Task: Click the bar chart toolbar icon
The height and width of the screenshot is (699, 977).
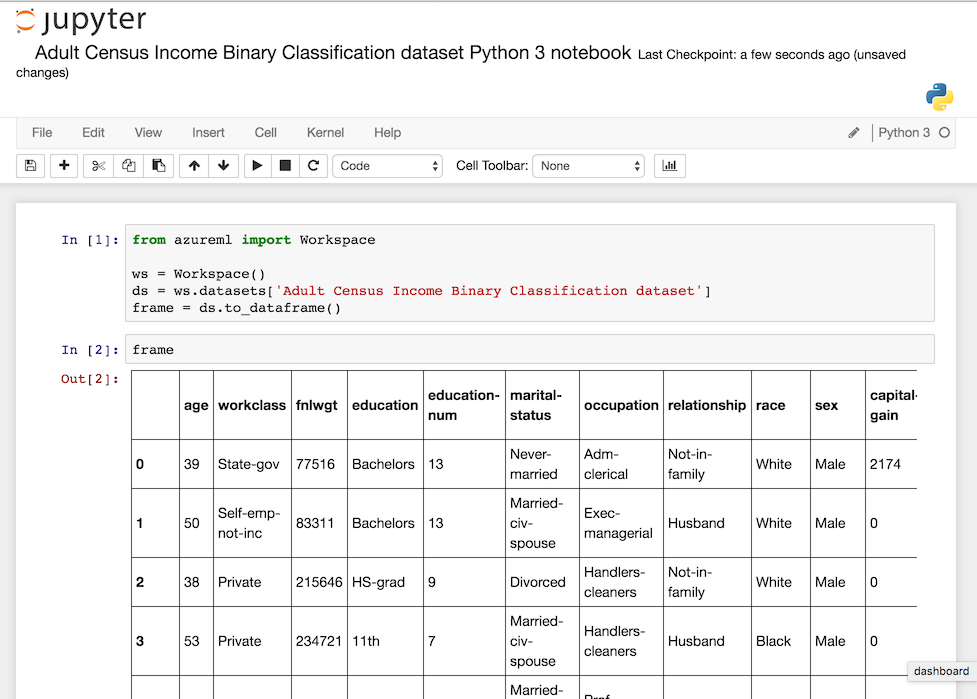Action: (670, 166)
